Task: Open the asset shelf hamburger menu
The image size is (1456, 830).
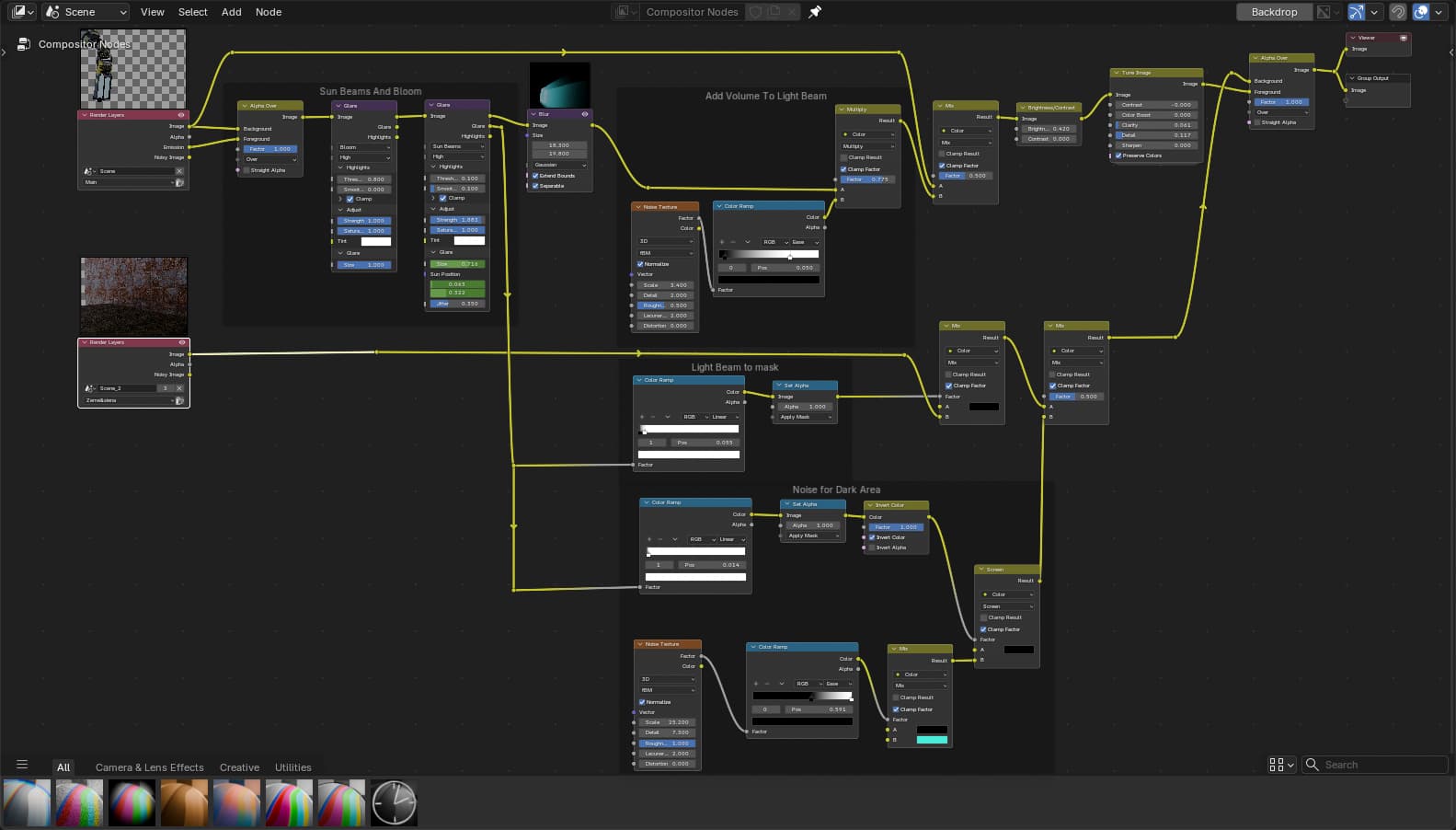Action: coord(22,765)
